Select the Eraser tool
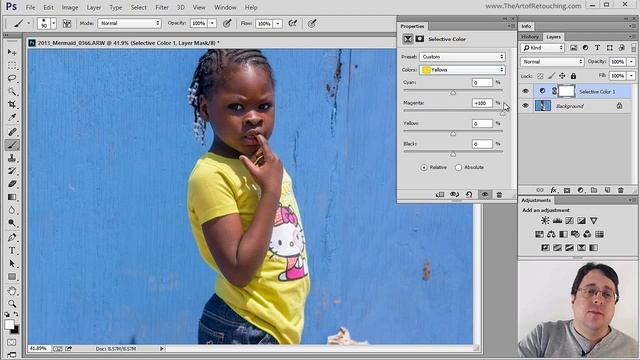640x360 pixels. pos(12,184)
